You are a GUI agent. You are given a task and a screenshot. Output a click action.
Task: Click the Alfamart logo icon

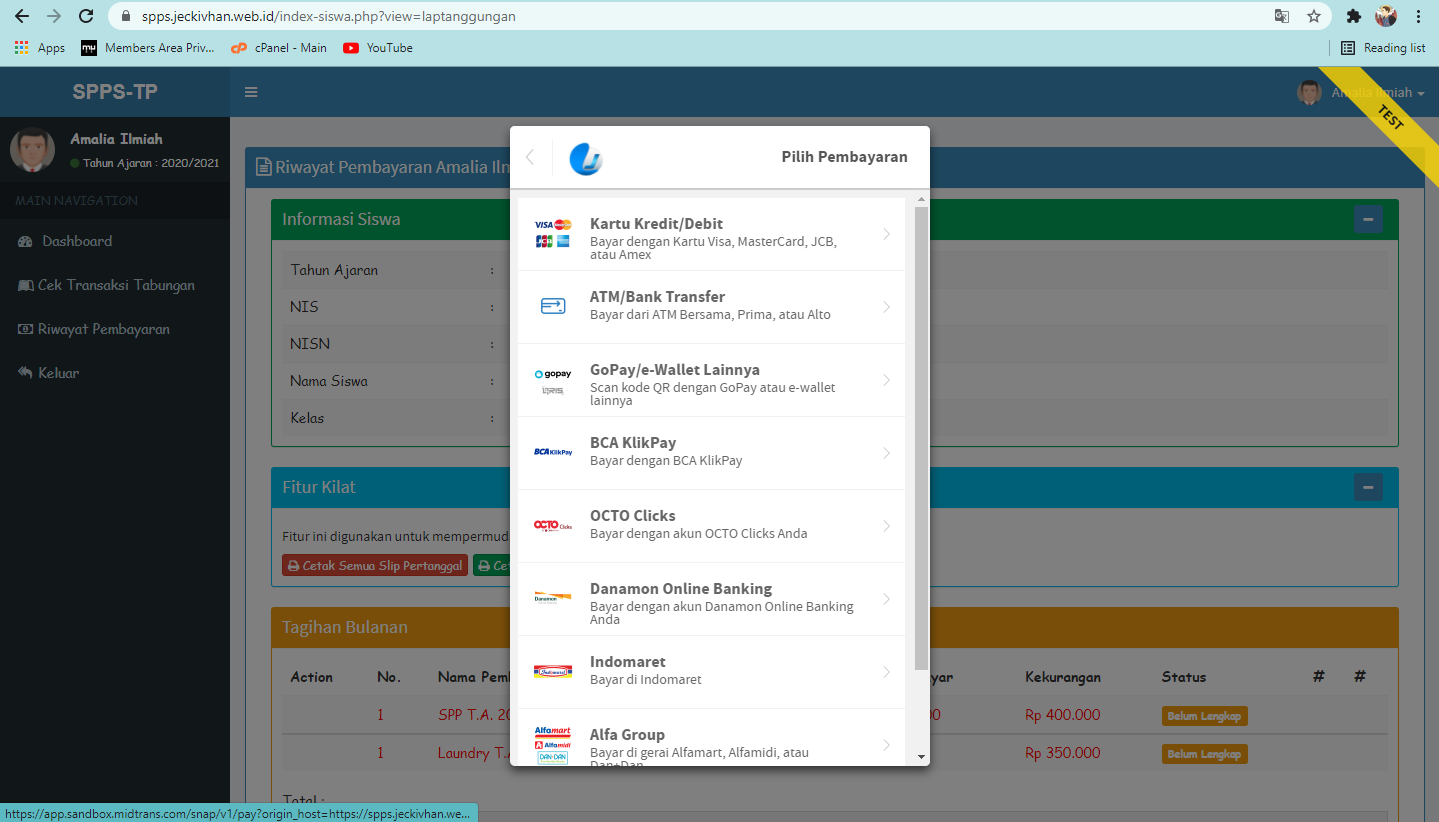pos(552,745)
